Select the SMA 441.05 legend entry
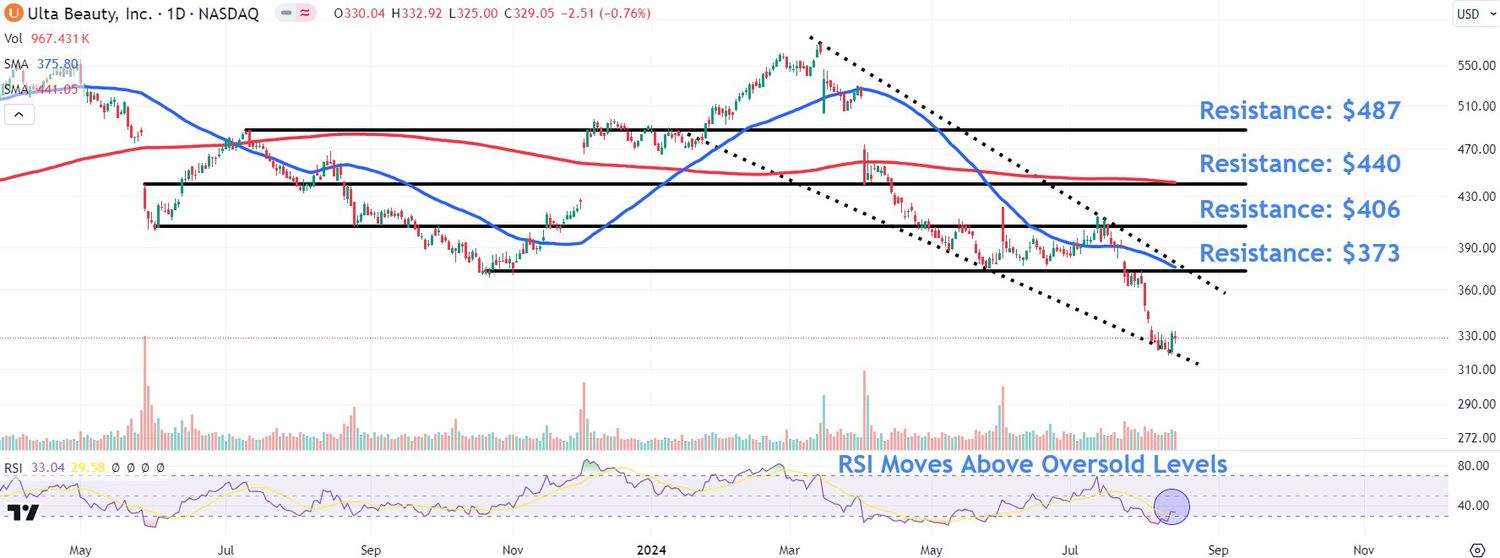This screenshot has width=1500, height=558. click(x=41, y=89)
